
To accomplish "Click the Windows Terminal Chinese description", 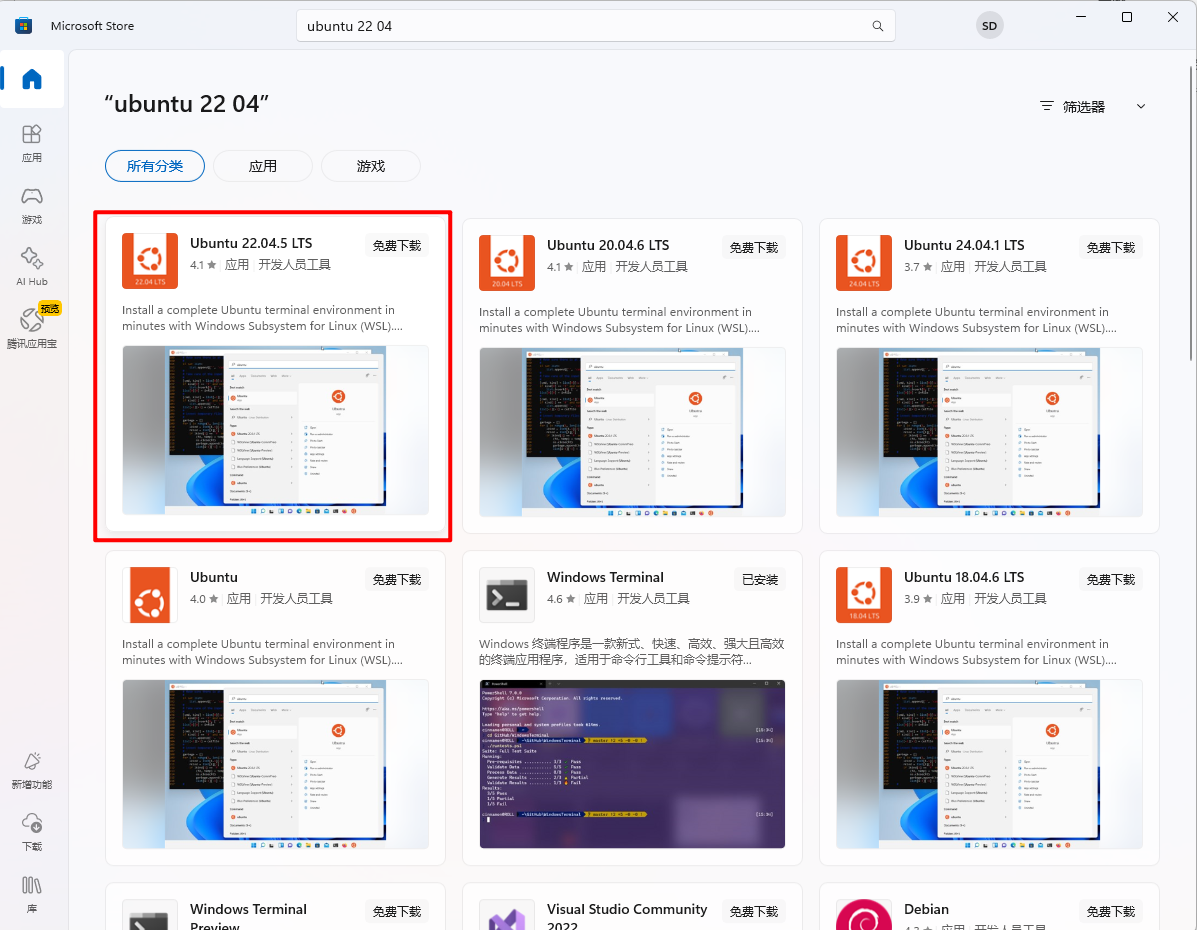I will (631, 652).
